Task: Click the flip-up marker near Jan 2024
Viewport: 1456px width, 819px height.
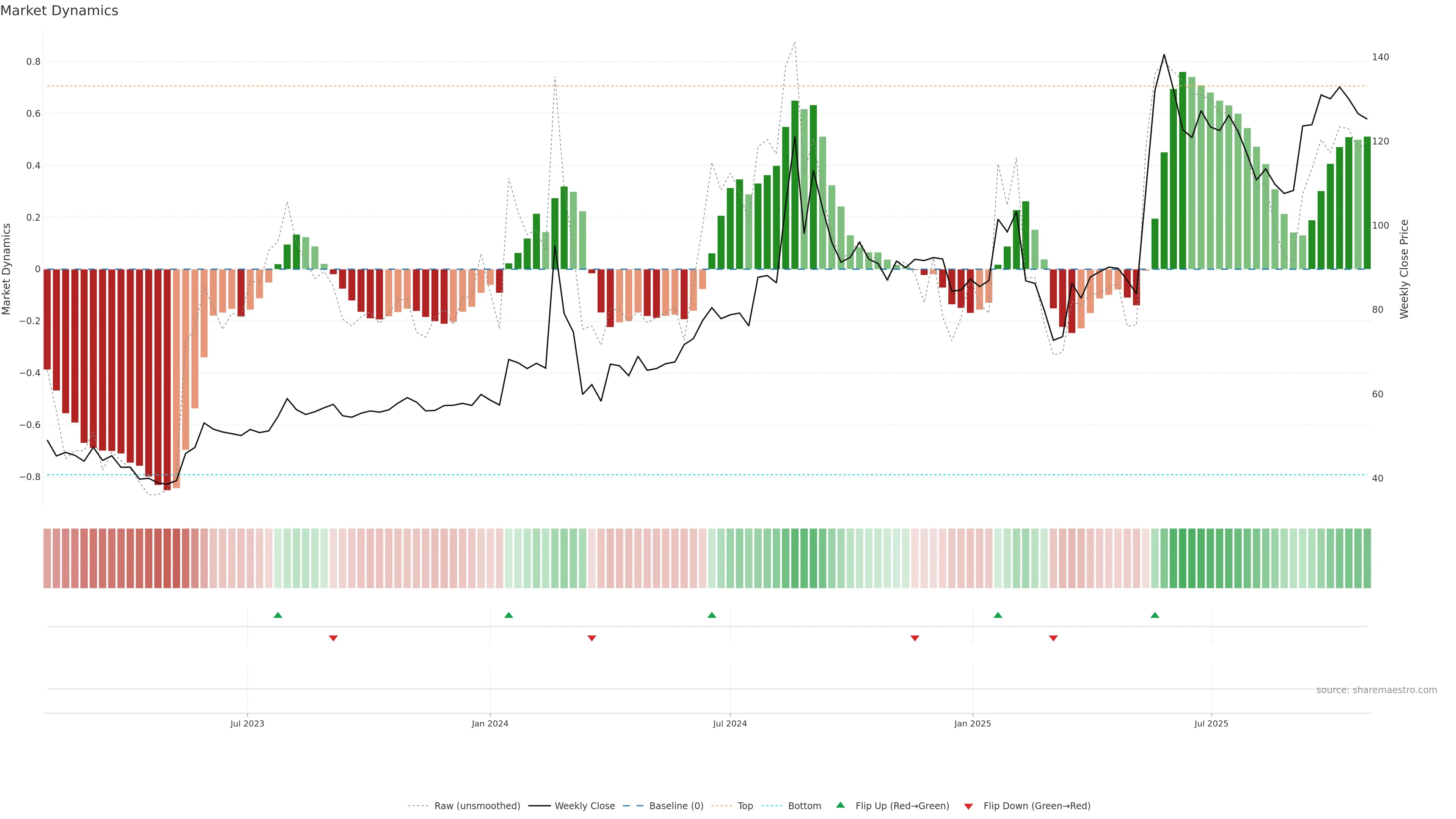Action: [x=508, y=615]
